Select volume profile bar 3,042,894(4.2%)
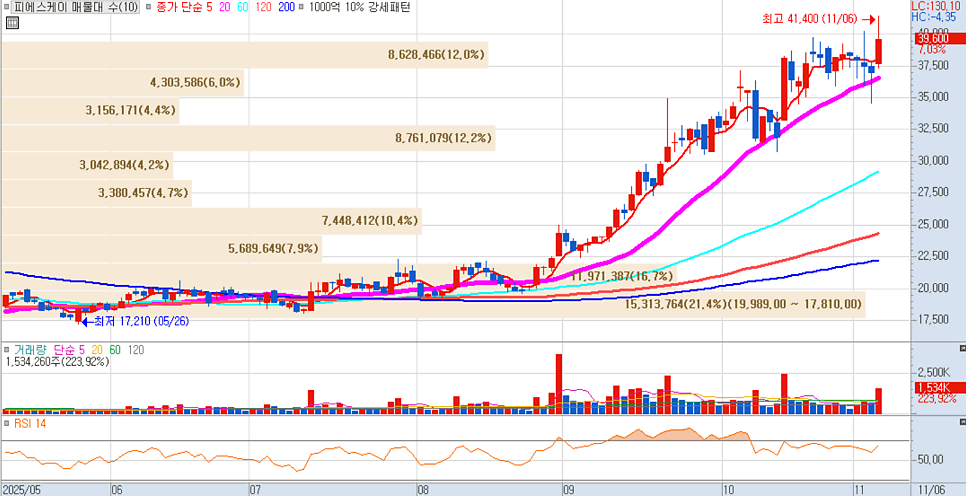966x496 pixels. (87, 165)
